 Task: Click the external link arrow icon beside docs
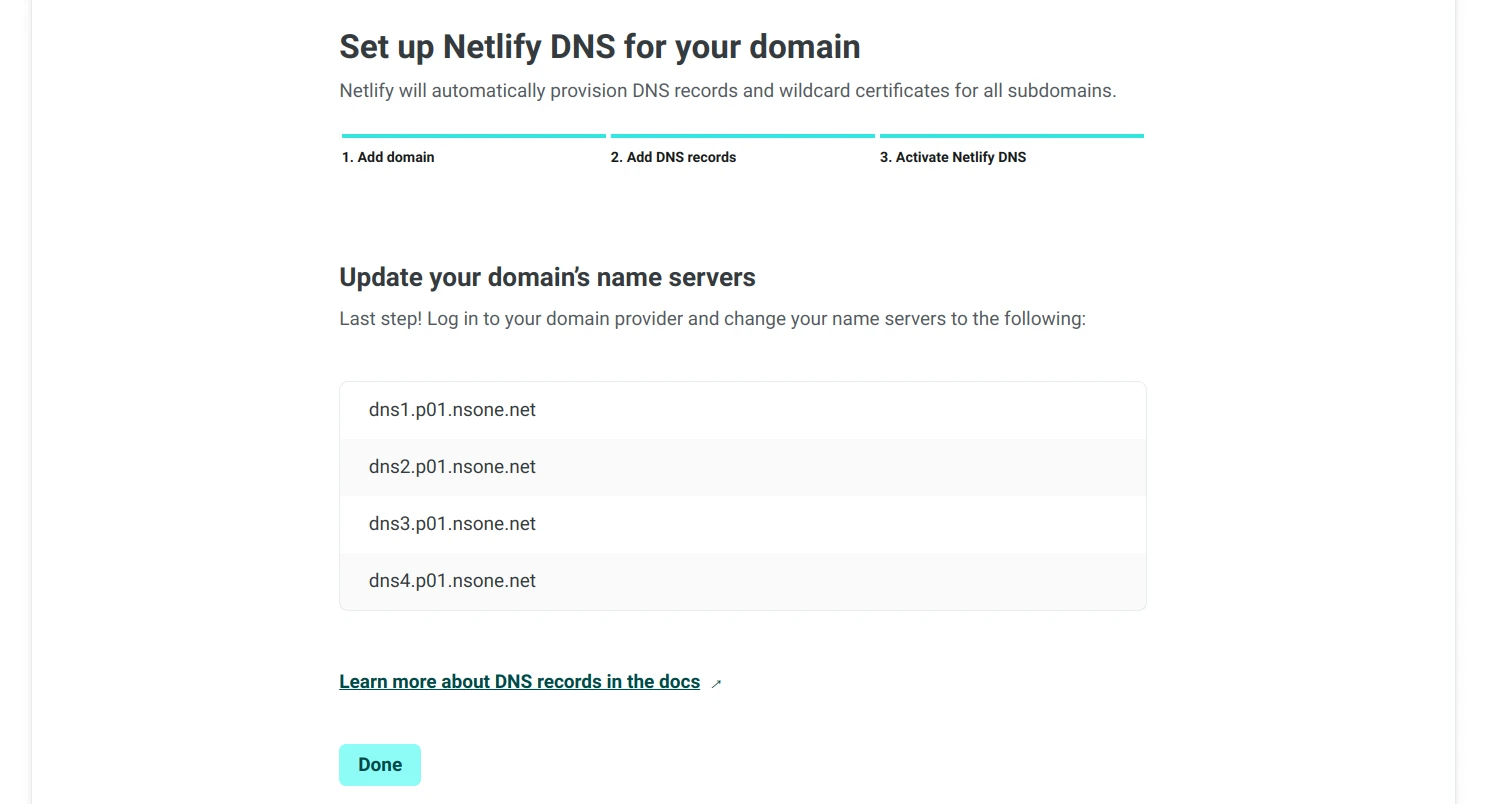[x=716, y=684]
